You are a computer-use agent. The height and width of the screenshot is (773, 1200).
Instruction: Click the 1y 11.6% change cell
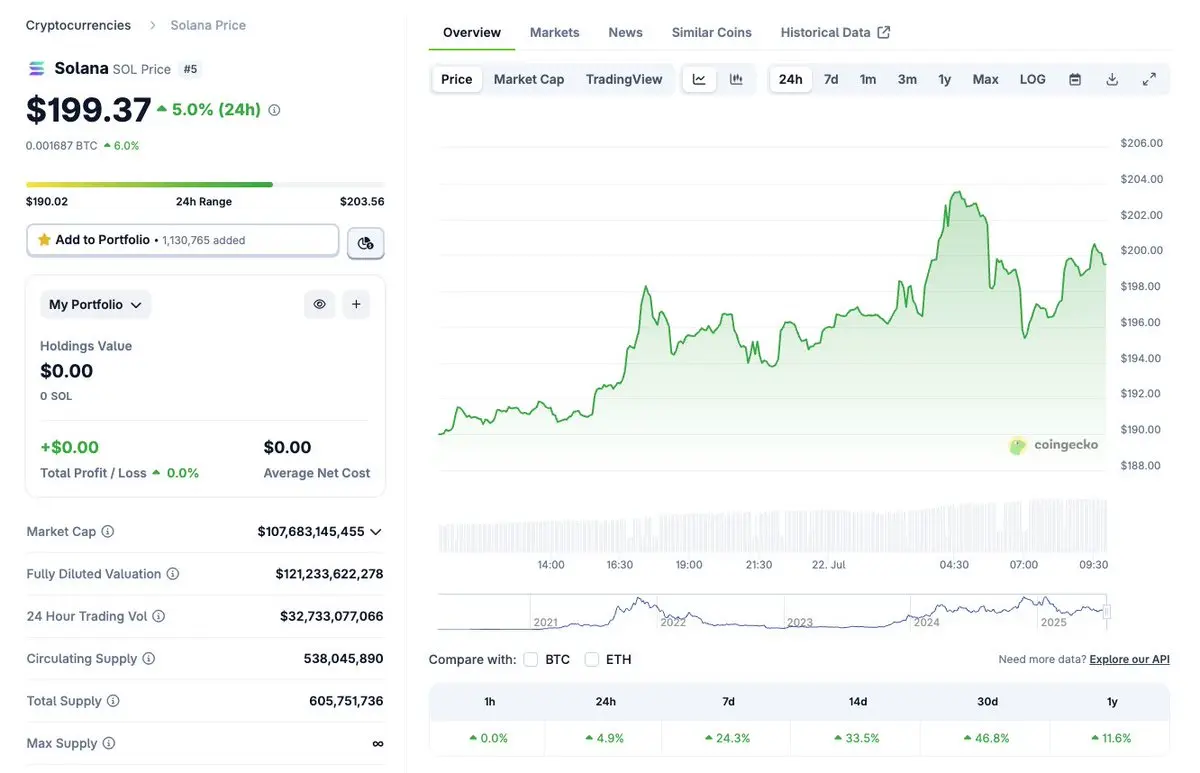[1112, 738]
